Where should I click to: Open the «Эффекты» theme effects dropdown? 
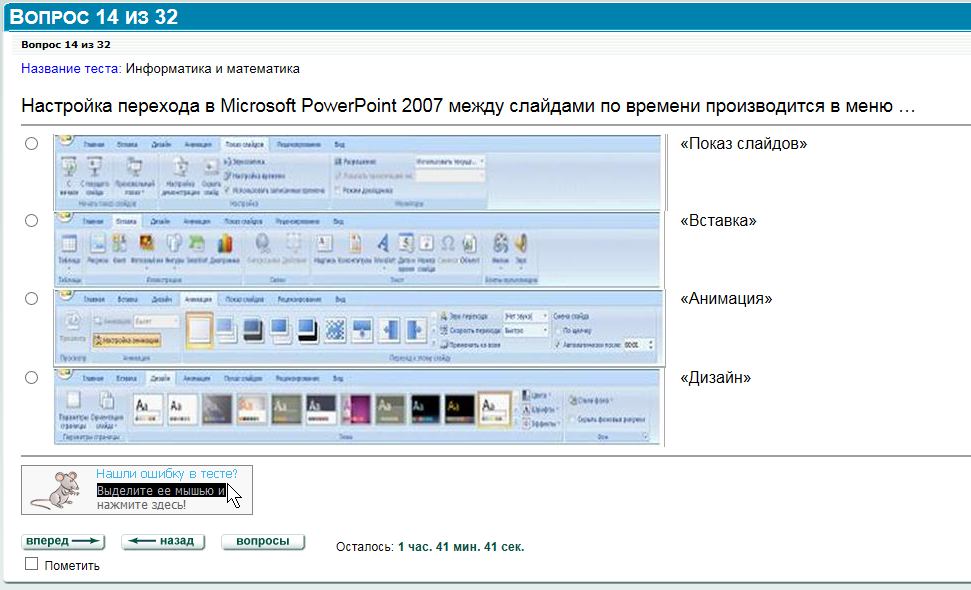539,423
